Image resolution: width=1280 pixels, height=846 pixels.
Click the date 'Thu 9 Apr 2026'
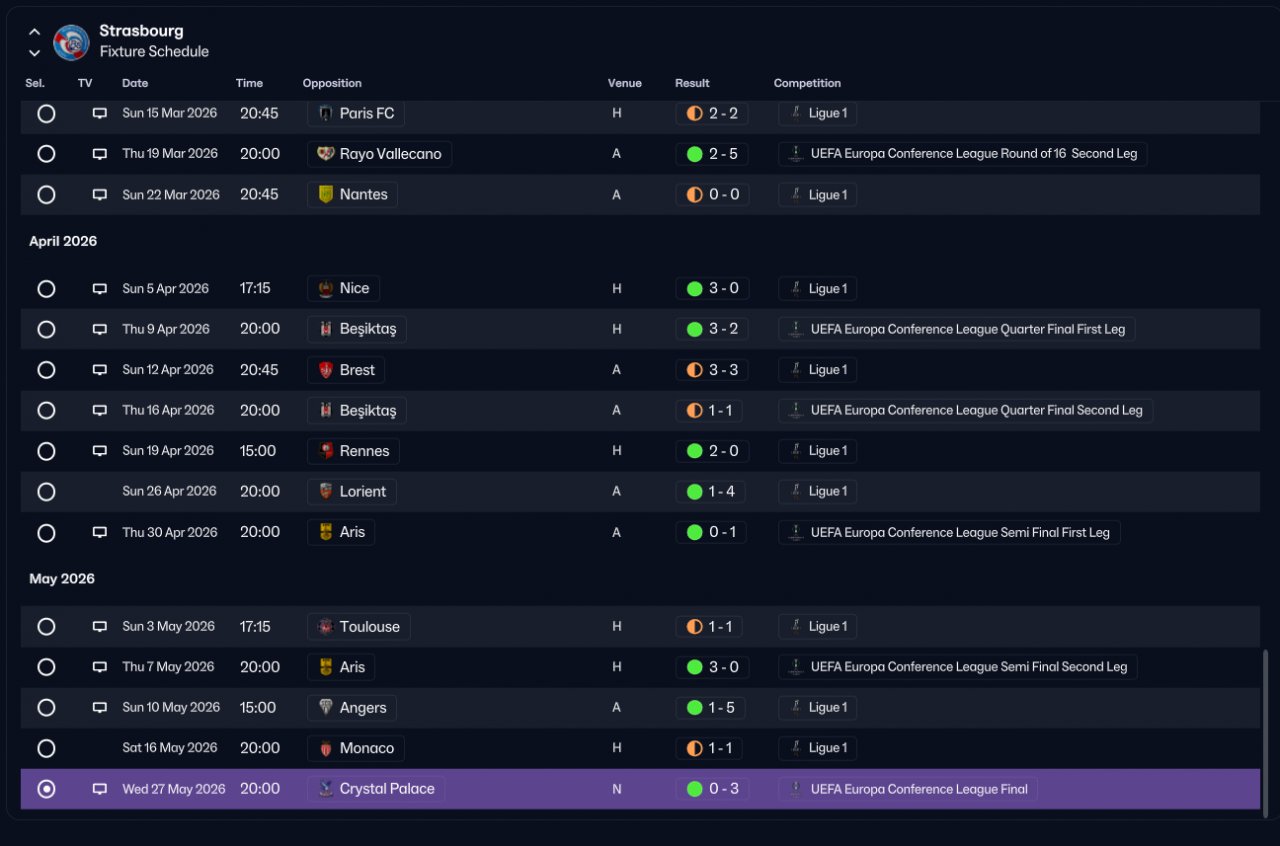pyautogui.click(x=166, y=329)
